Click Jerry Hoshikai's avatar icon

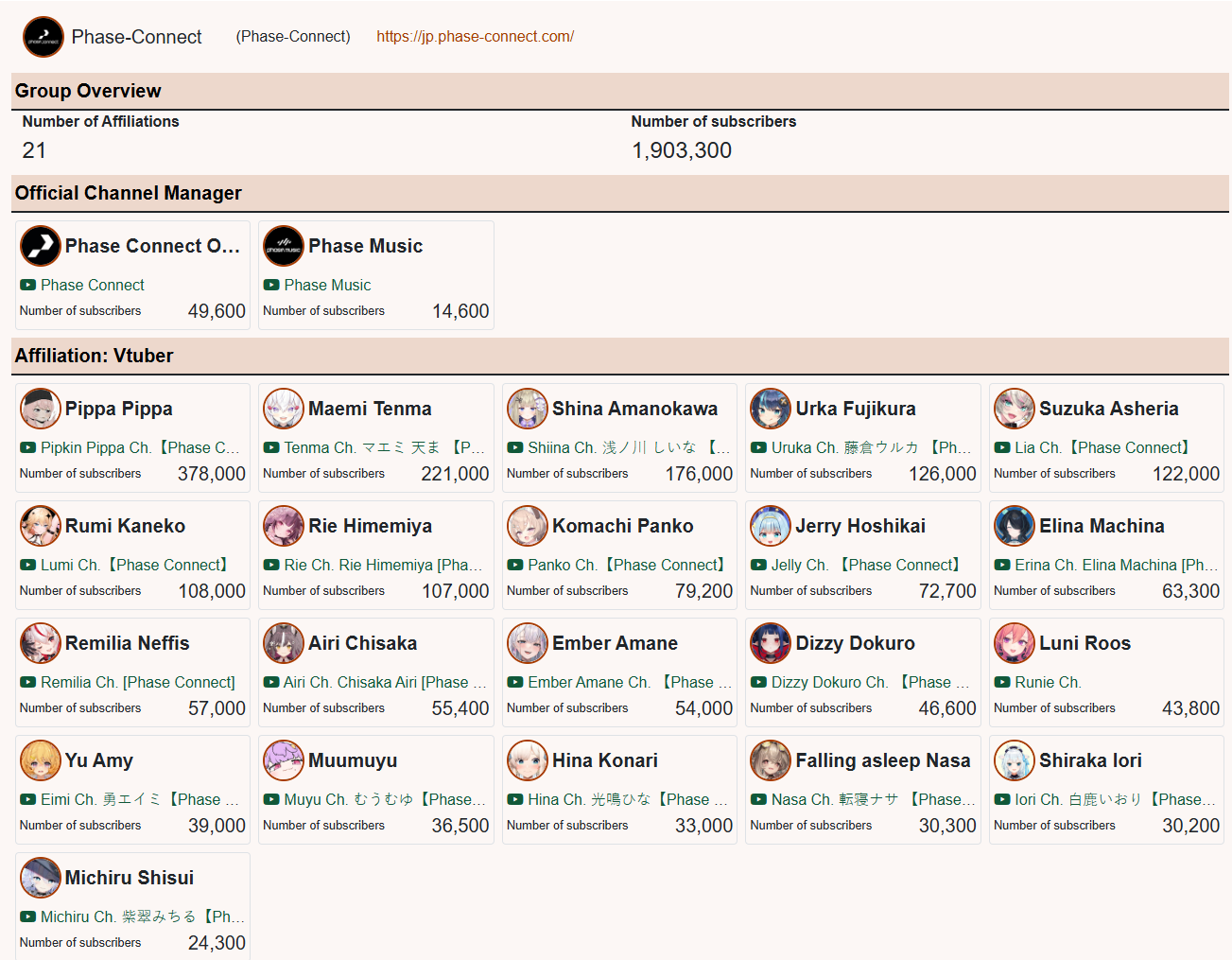point(771,526)
